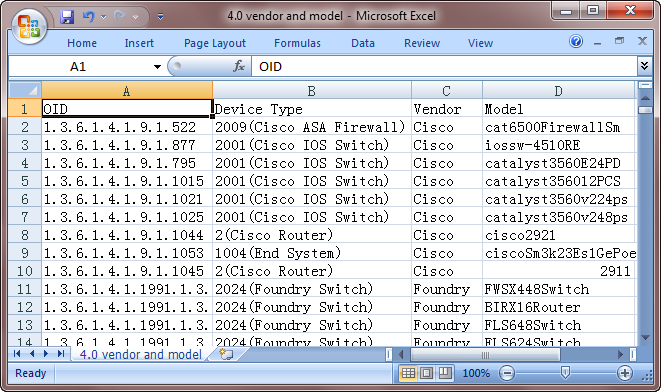Go to the first sheet tab
661x392 pixels.
17,354
